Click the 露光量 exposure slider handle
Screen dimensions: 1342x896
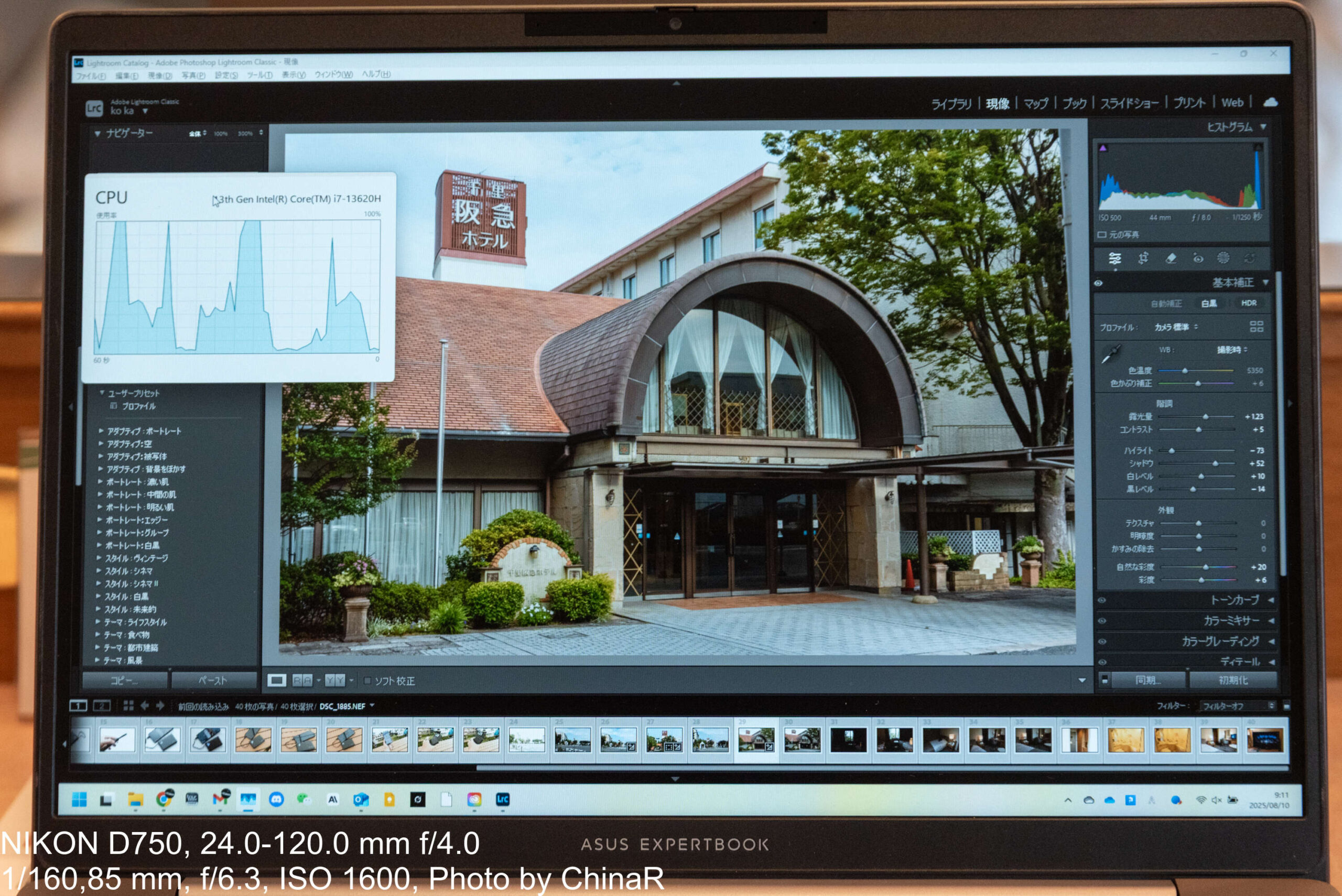click(1206, 417)
